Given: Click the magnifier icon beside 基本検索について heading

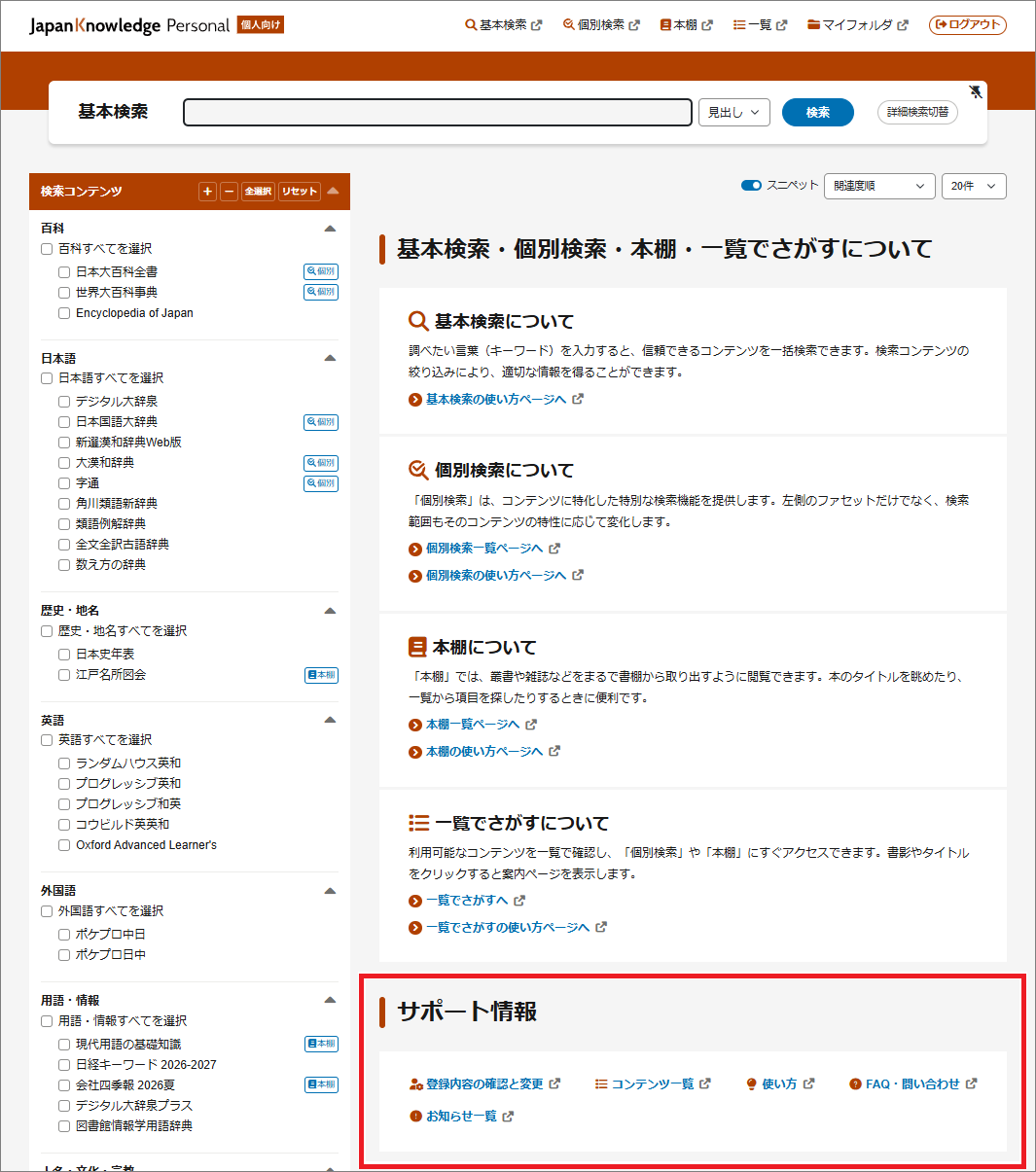Looking at the screenshot, I should click(418, 321).
